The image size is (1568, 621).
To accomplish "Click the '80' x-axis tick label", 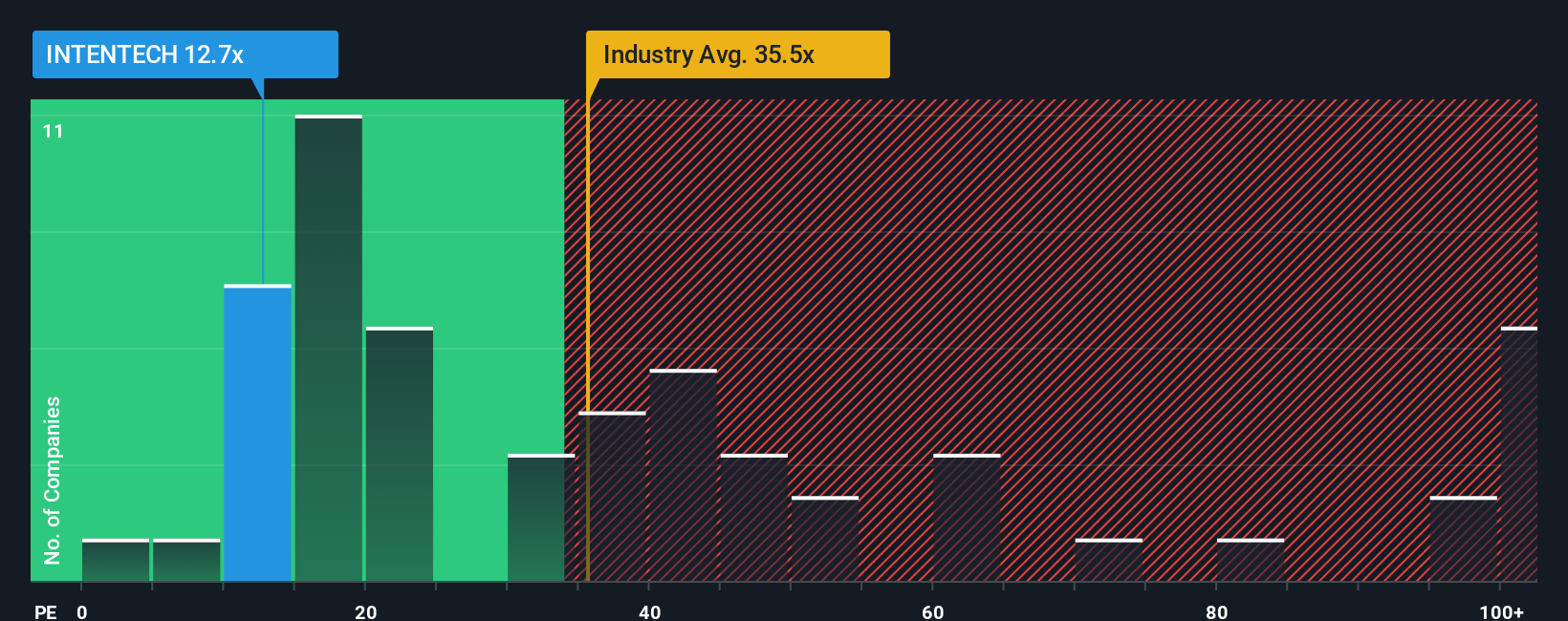I will 1216,611.
